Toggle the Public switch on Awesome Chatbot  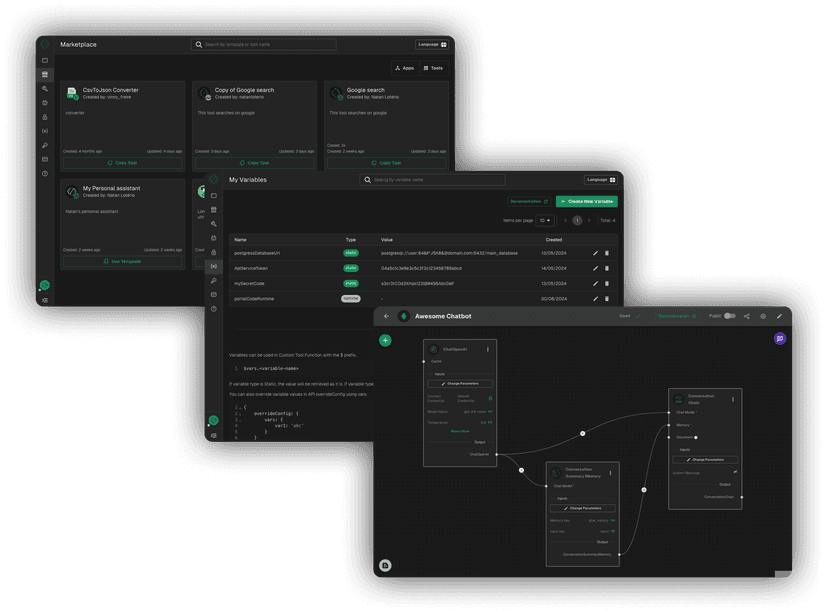[x=729, y=316]
